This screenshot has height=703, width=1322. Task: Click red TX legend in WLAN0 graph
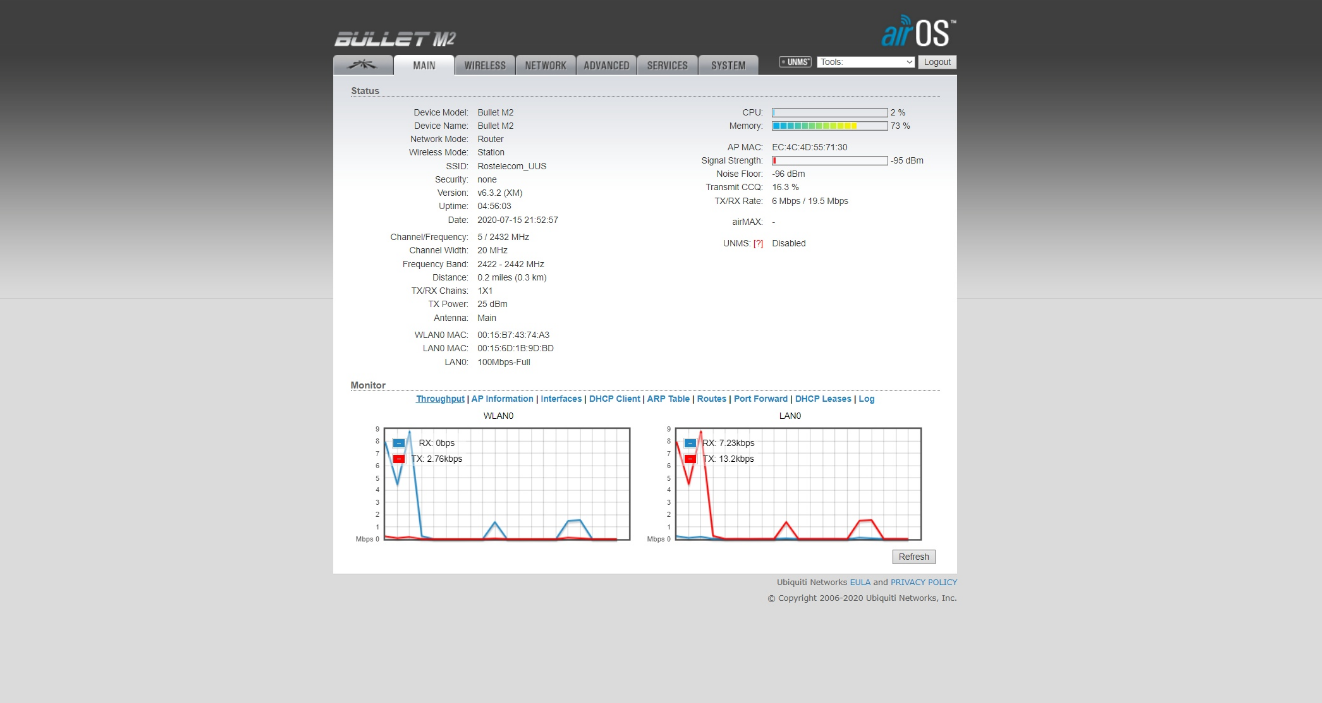click(x=398, y=459)
